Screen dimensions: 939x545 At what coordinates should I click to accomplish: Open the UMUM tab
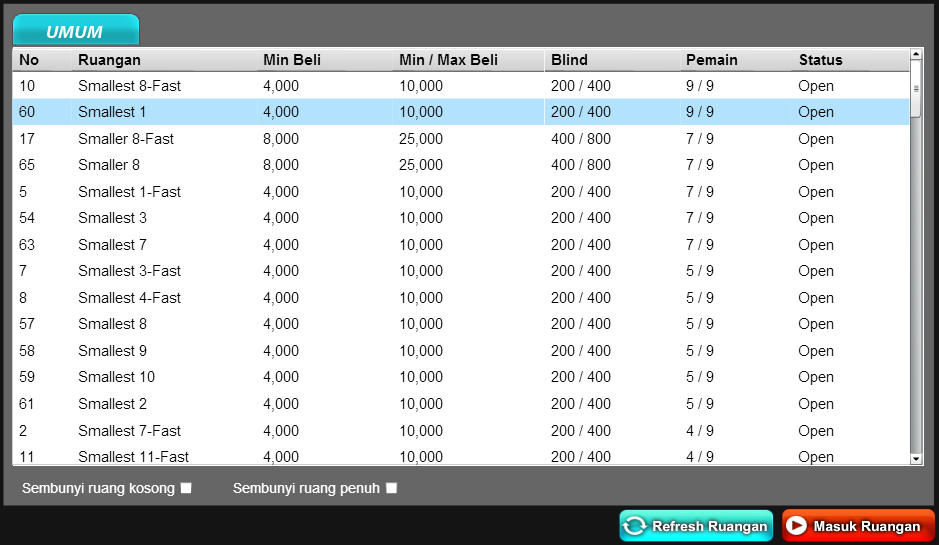pyautogui.click(x=76, y=30)
